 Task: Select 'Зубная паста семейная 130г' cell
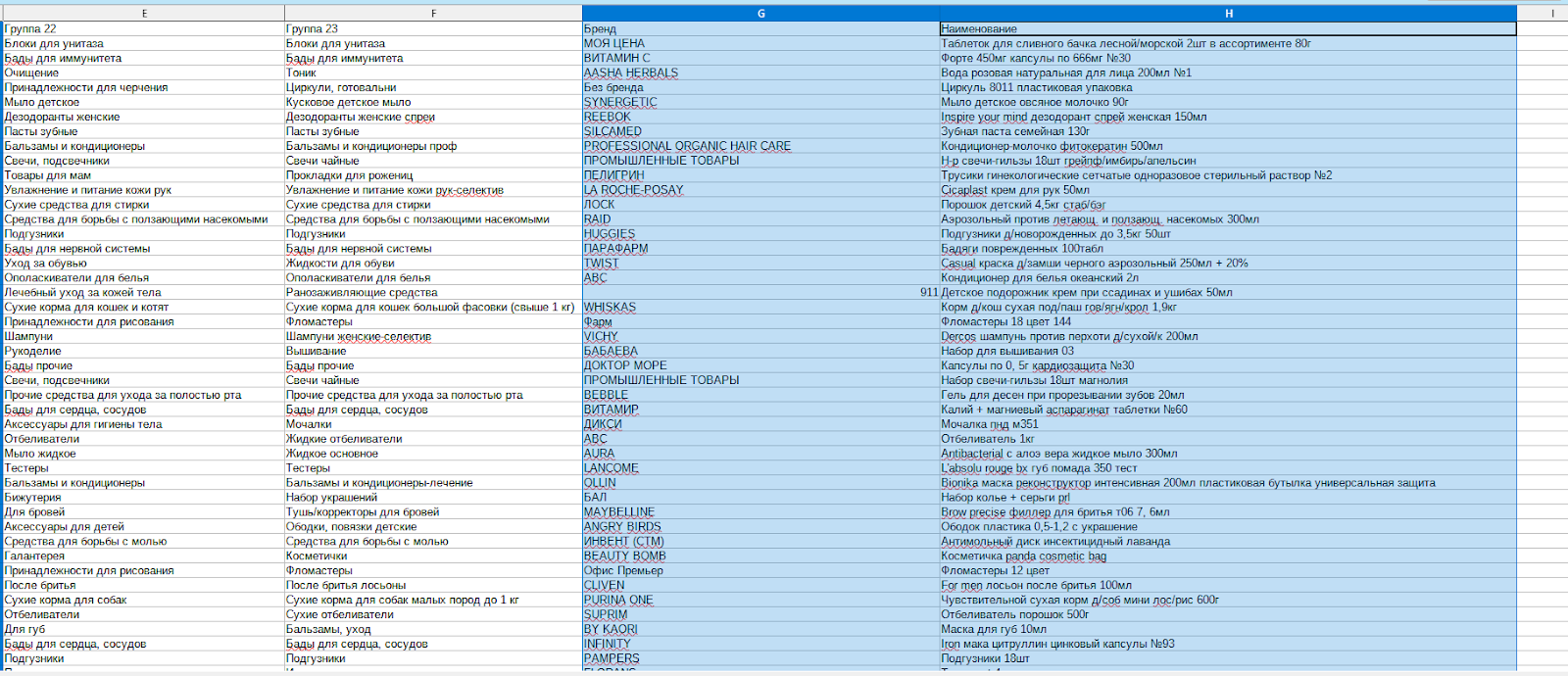pos(1228,131)
